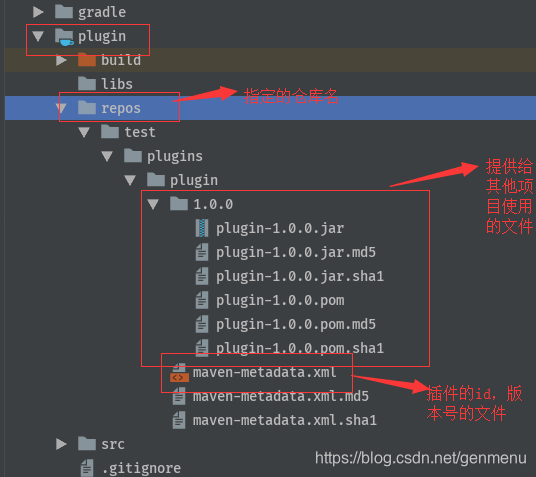The image size is (536, 477).
Task: Click the plugin module folder icon
Action: [64, 37]
